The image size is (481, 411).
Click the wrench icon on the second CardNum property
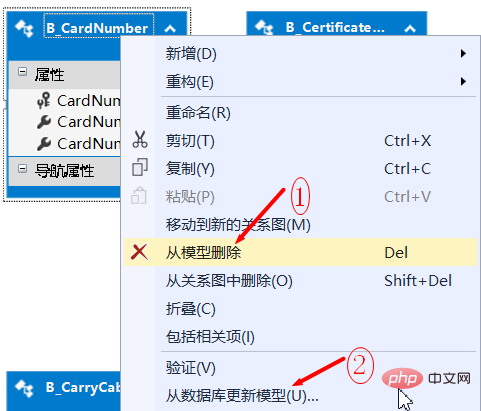tap(44, 122)
